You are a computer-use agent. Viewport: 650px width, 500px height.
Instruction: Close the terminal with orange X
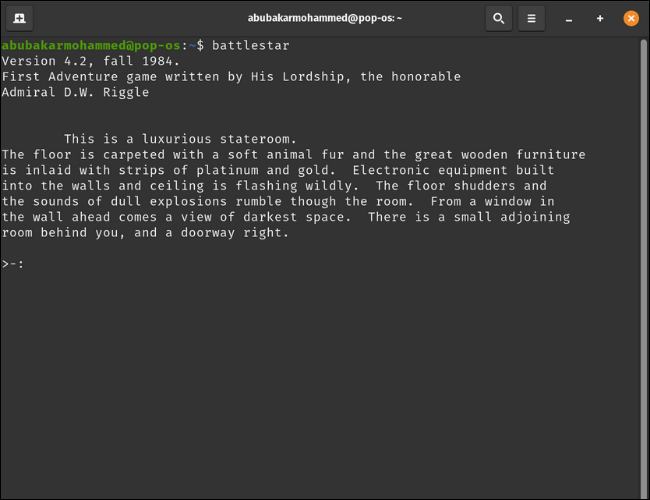click(630, 18)
